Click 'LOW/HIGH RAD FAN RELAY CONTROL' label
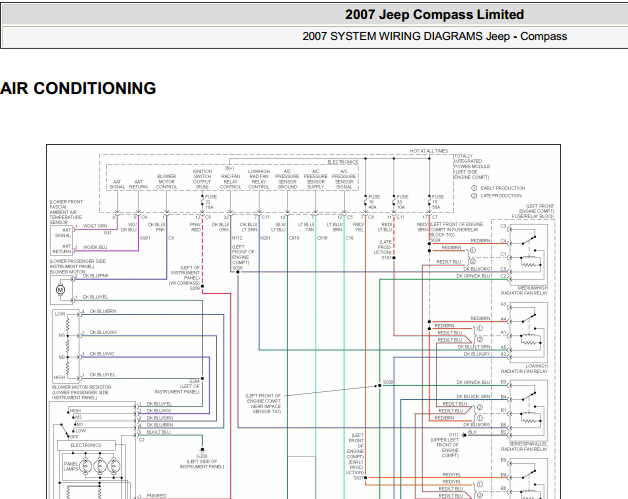 tap(259, 179)
